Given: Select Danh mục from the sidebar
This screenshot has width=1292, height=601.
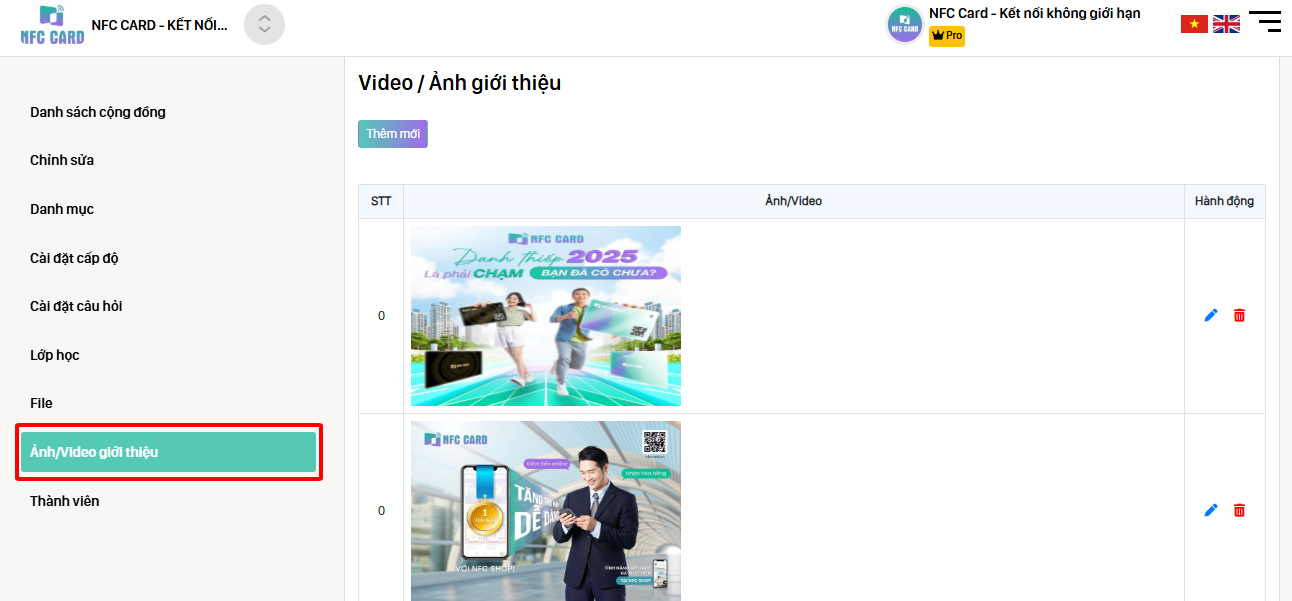Looking at the screenshot, I should point(62,209).
